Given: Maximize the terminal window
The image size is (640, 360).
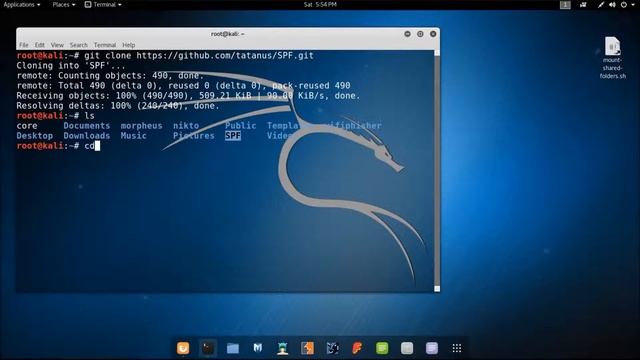Looking at the screenshot, I should 420,34.
